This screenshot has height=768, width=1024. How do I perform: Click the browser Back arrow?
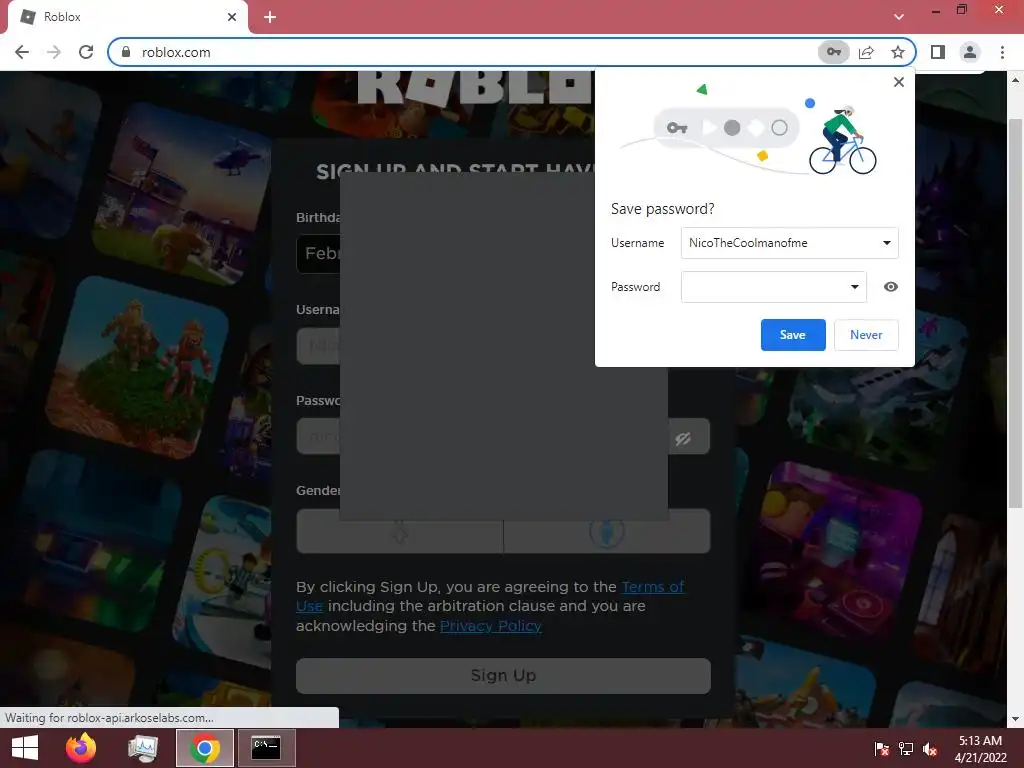tap(22, 52)
